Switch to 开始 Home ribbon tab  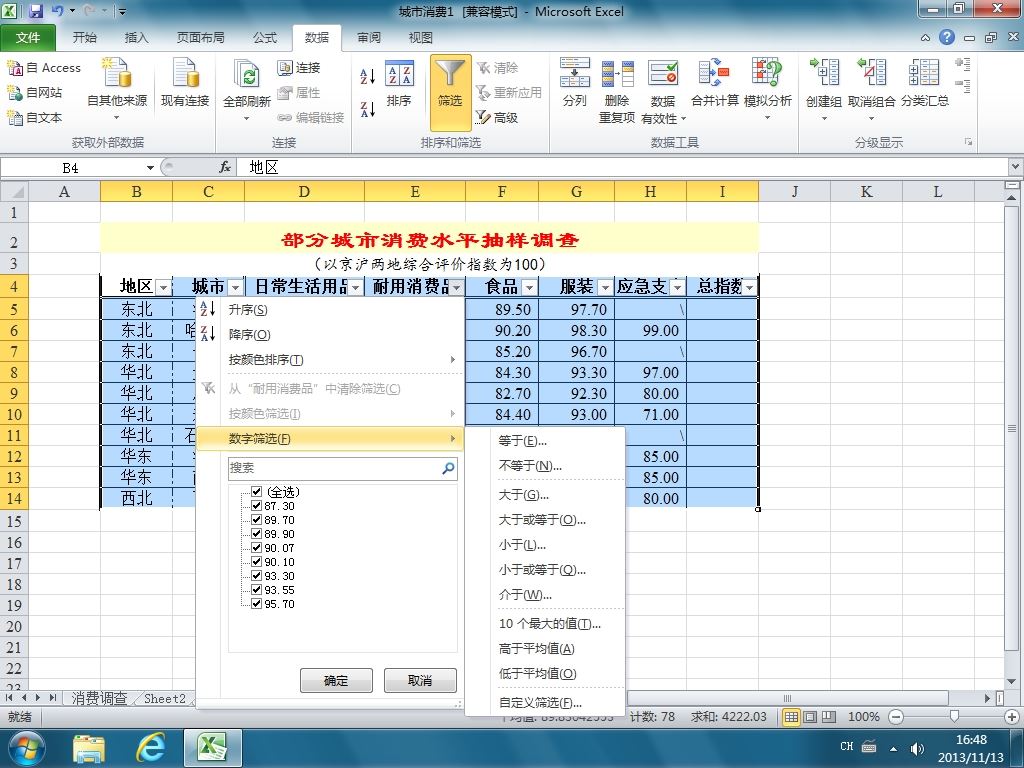[84, 38]
